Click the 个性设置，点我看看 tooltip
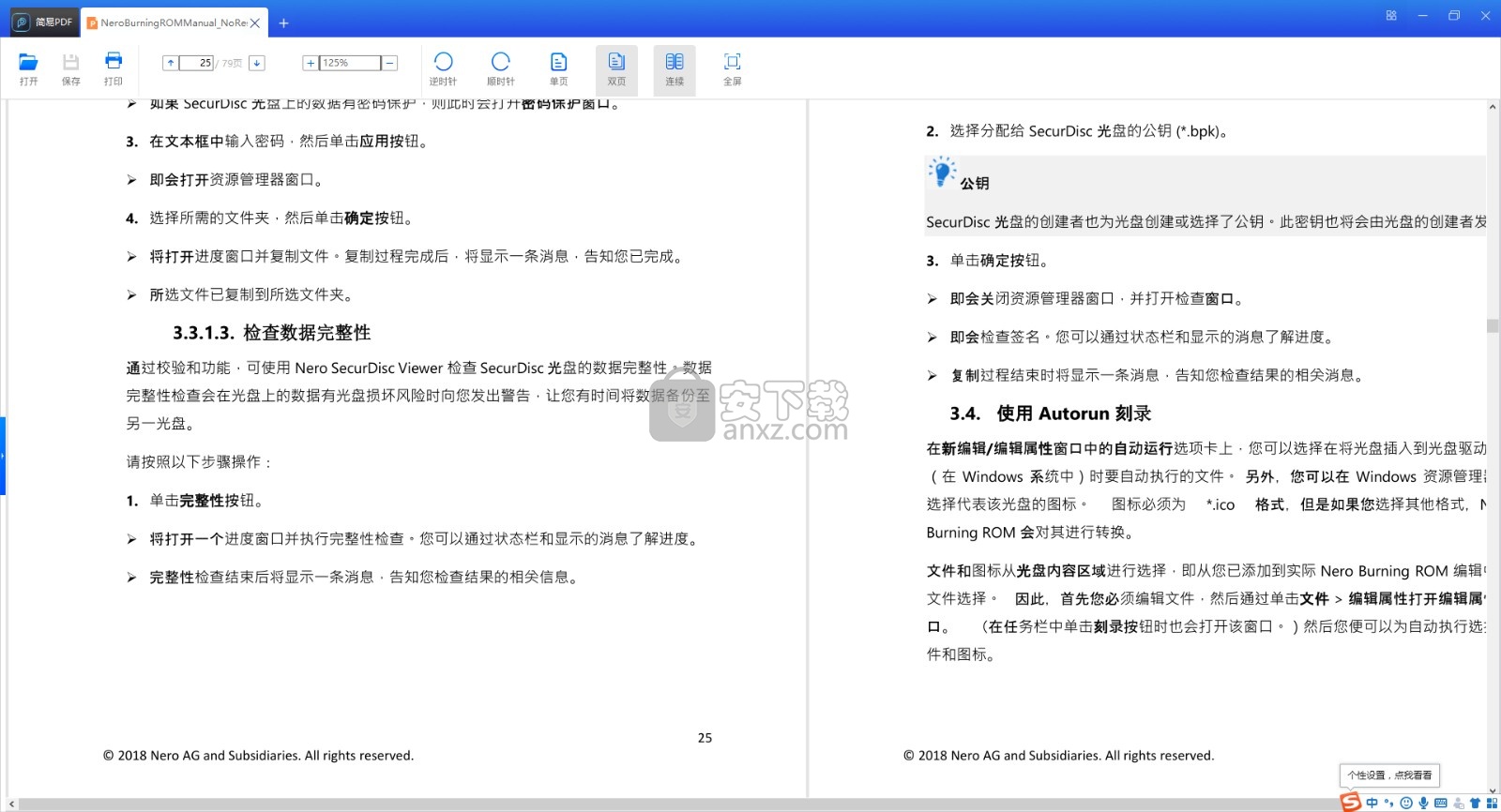 pyautogui.click(x=1389, y=775)
